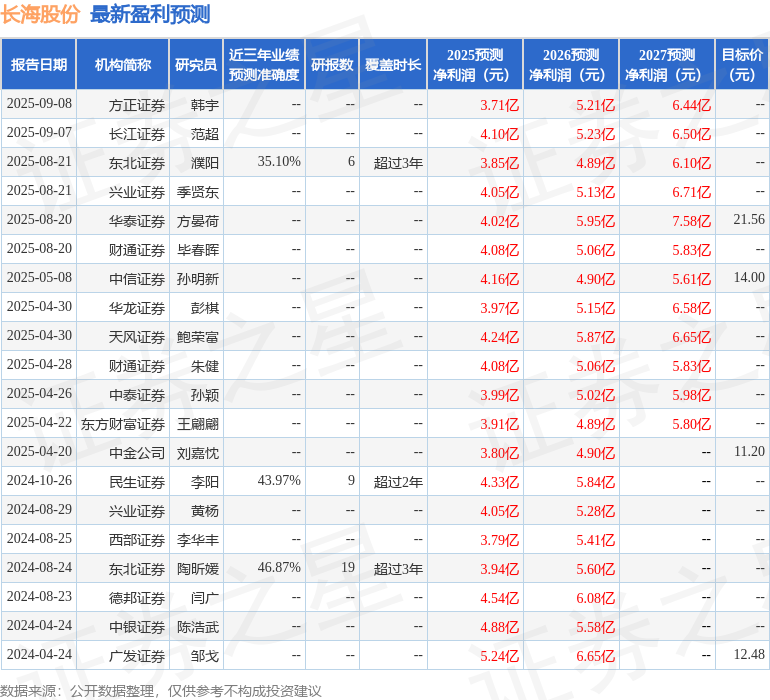Click the 2027预测净利润 column header
Screen dimensions: 770x700
tap(667, 64)
